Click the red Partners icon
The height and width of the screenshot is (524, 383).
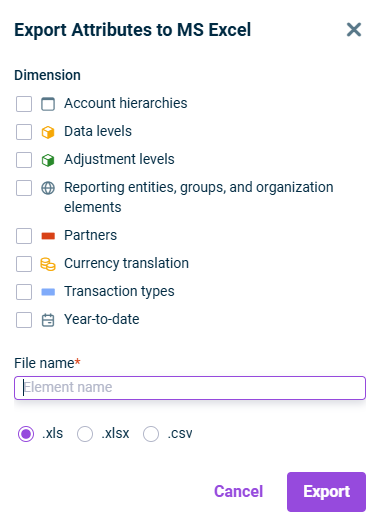[x=48, y=236]
